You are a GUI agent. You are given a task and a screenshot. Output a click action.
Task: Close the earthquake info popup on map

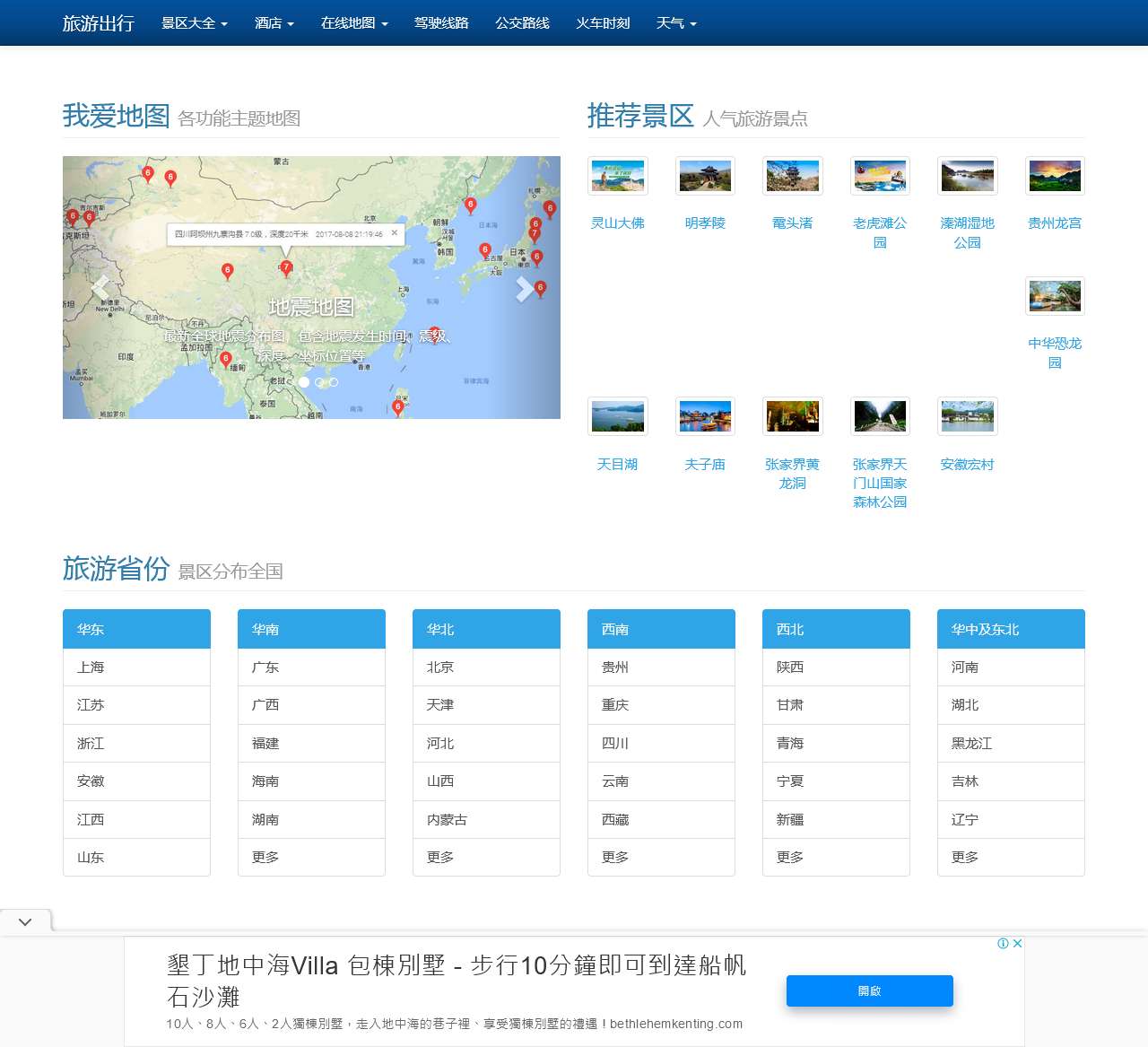tap(393, 232)
